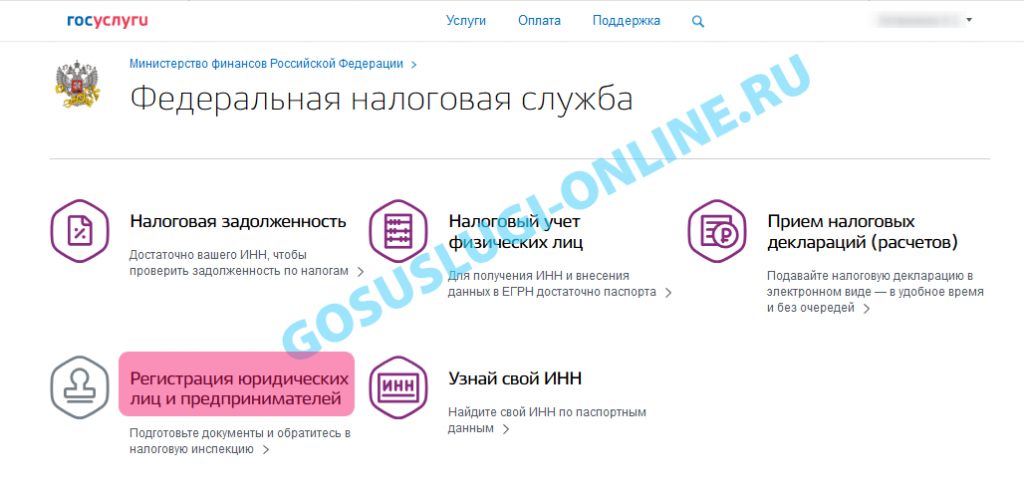Click the stamp icon for Регистрация юридических лиц

pos(80,387)
